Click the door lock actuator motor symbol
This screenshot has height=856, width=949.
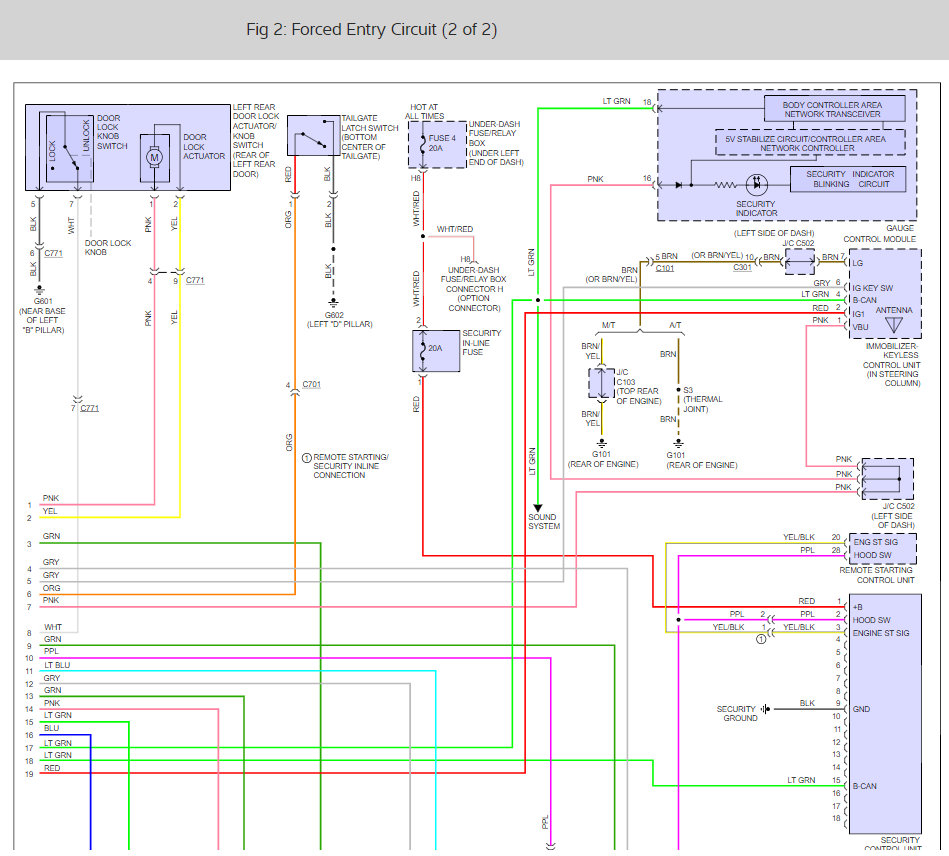(154, 158)
